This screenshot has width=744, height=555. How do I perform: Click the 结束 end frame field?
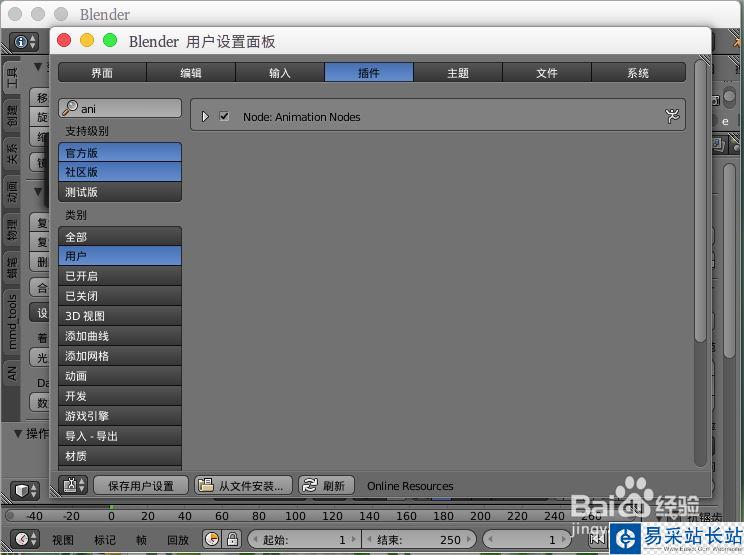[x=418, y=539]
